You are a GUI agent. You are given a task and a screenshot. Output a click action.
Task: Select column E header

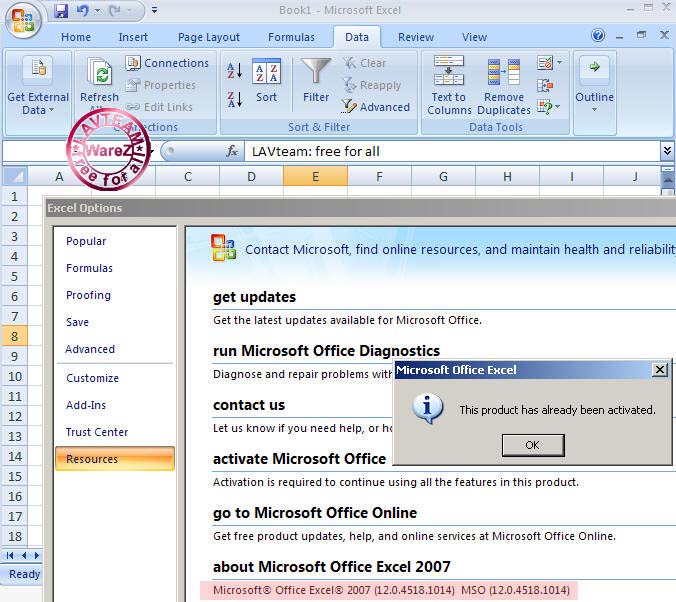(316, 176)
